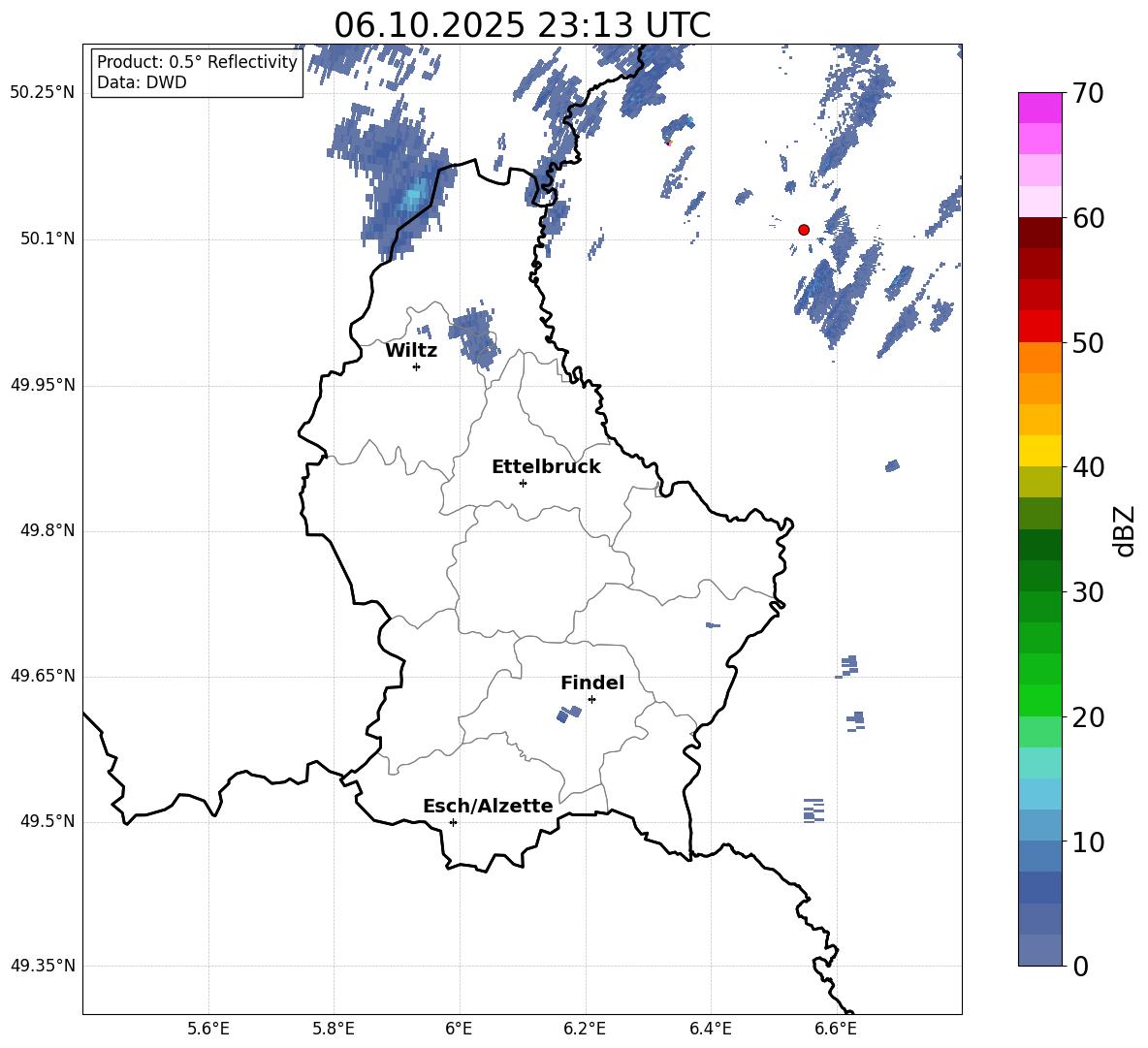Click the Ettelbruck city label
Viewport: 1148px width, 1048px height.
point(546,467)
